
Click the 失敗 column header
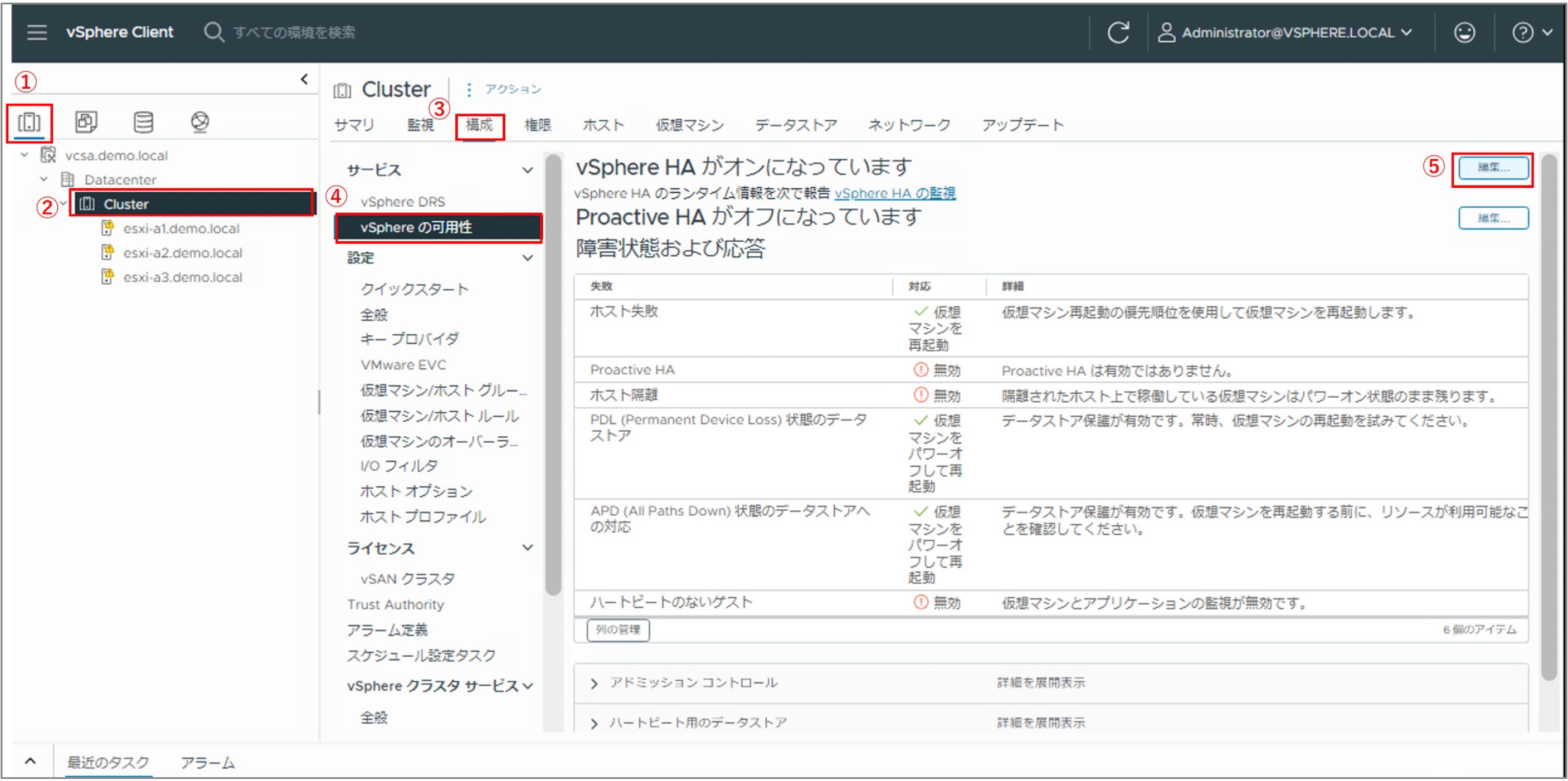(x=601, y=286)
